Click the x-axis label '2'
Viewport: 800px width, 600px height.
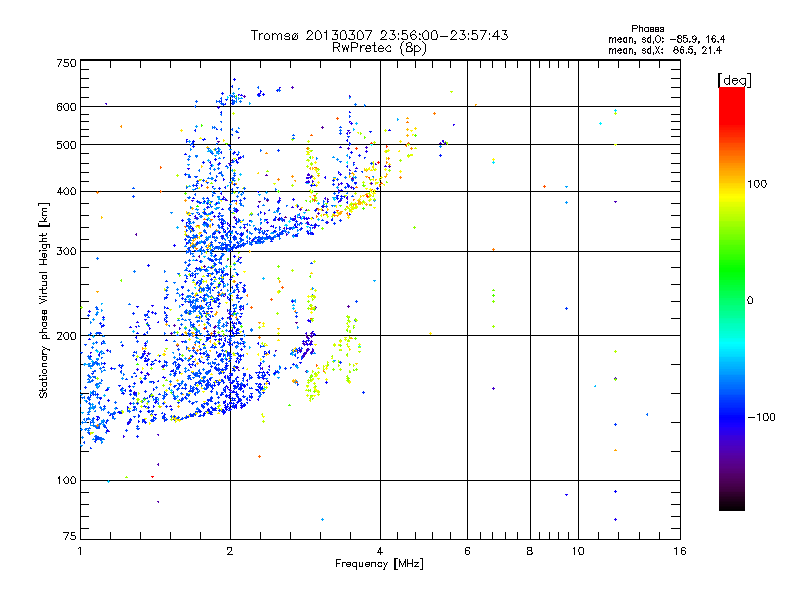230,551
